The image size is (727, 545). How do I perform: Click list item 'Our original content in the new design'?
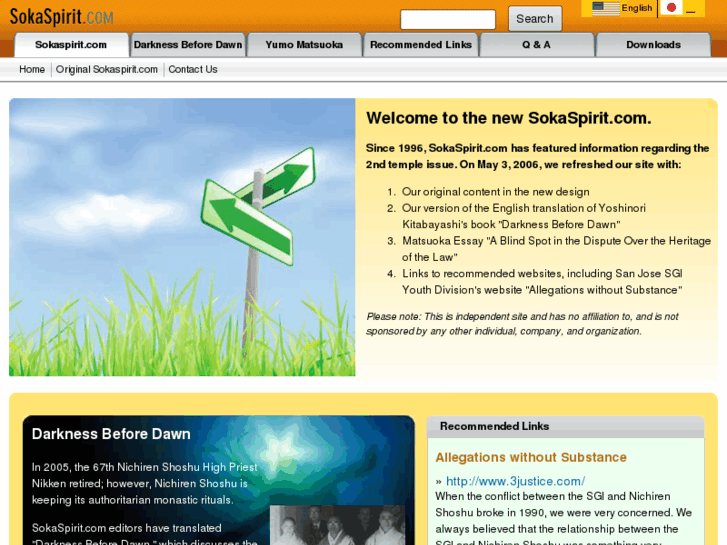(x=496, y=192)
